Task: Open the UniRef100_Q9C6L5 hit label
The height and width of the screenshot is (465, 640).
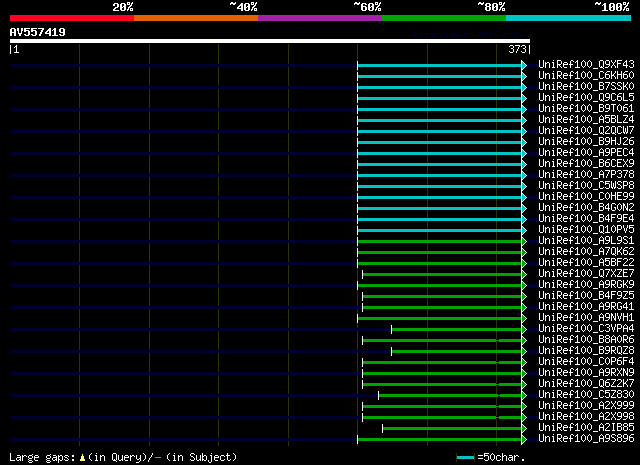Action: coord(586,98)
